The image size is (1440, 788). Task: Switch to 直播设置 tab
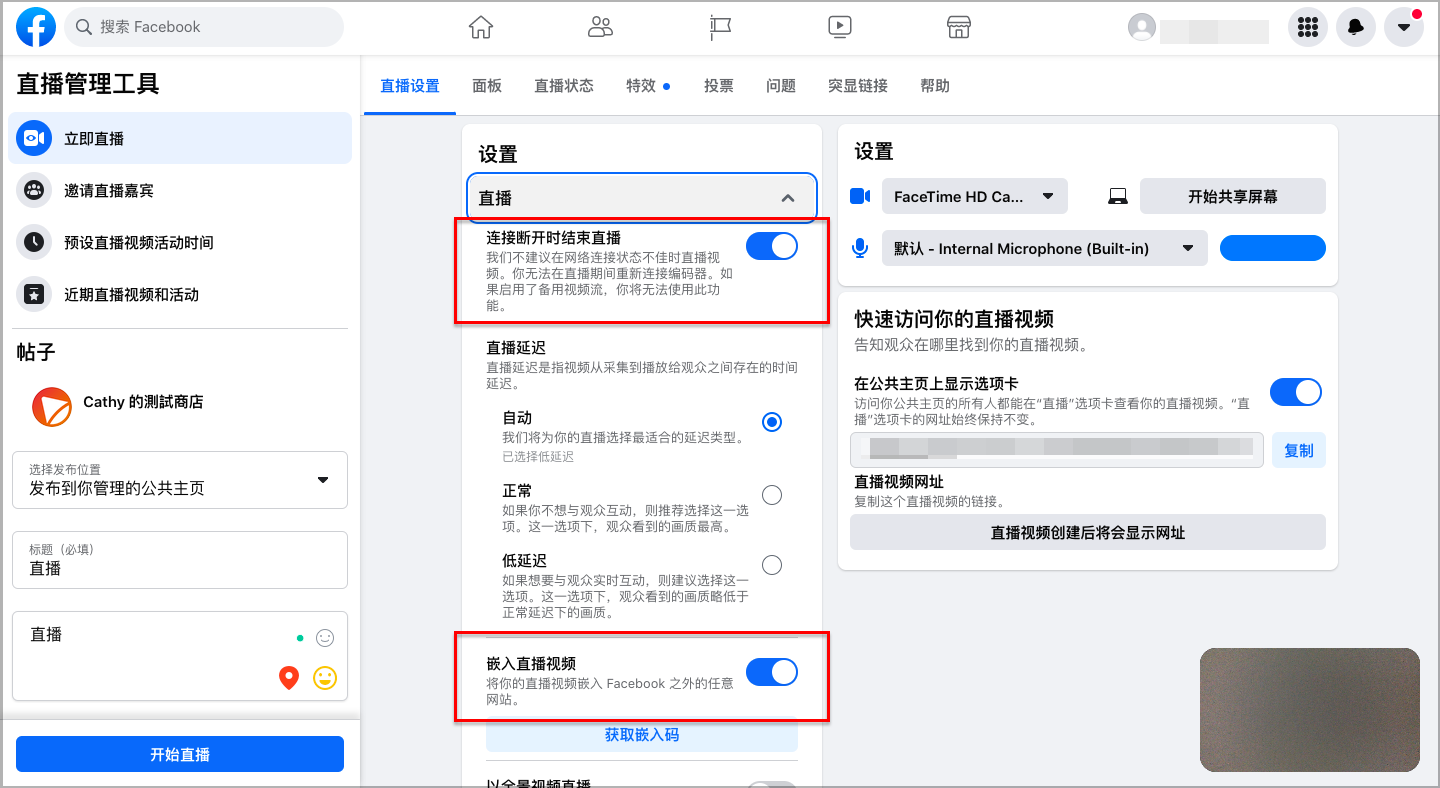(410, 86)
